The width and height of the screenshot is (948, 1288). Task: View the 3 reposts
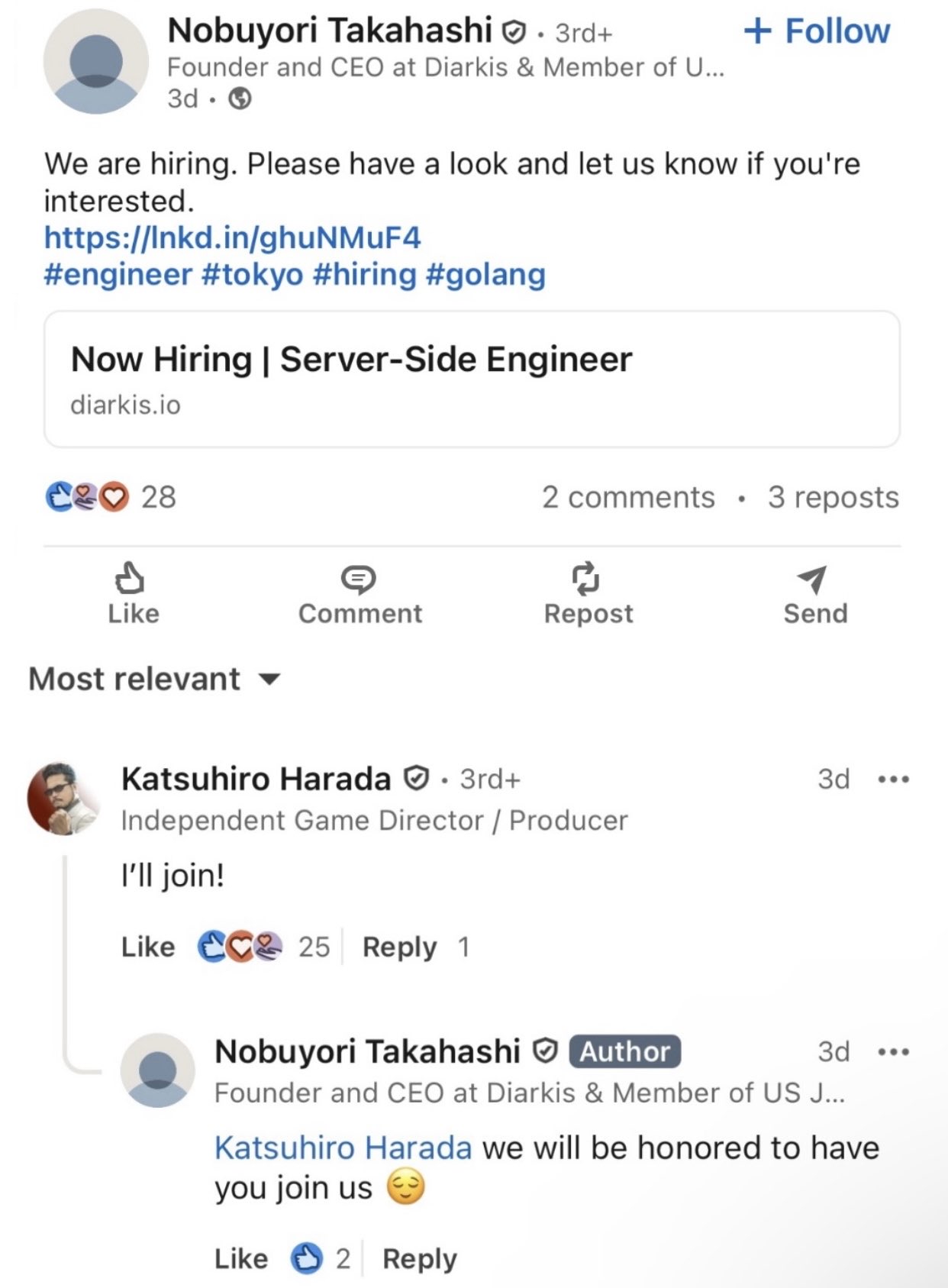pyautogui.click(x=833, y=497)
